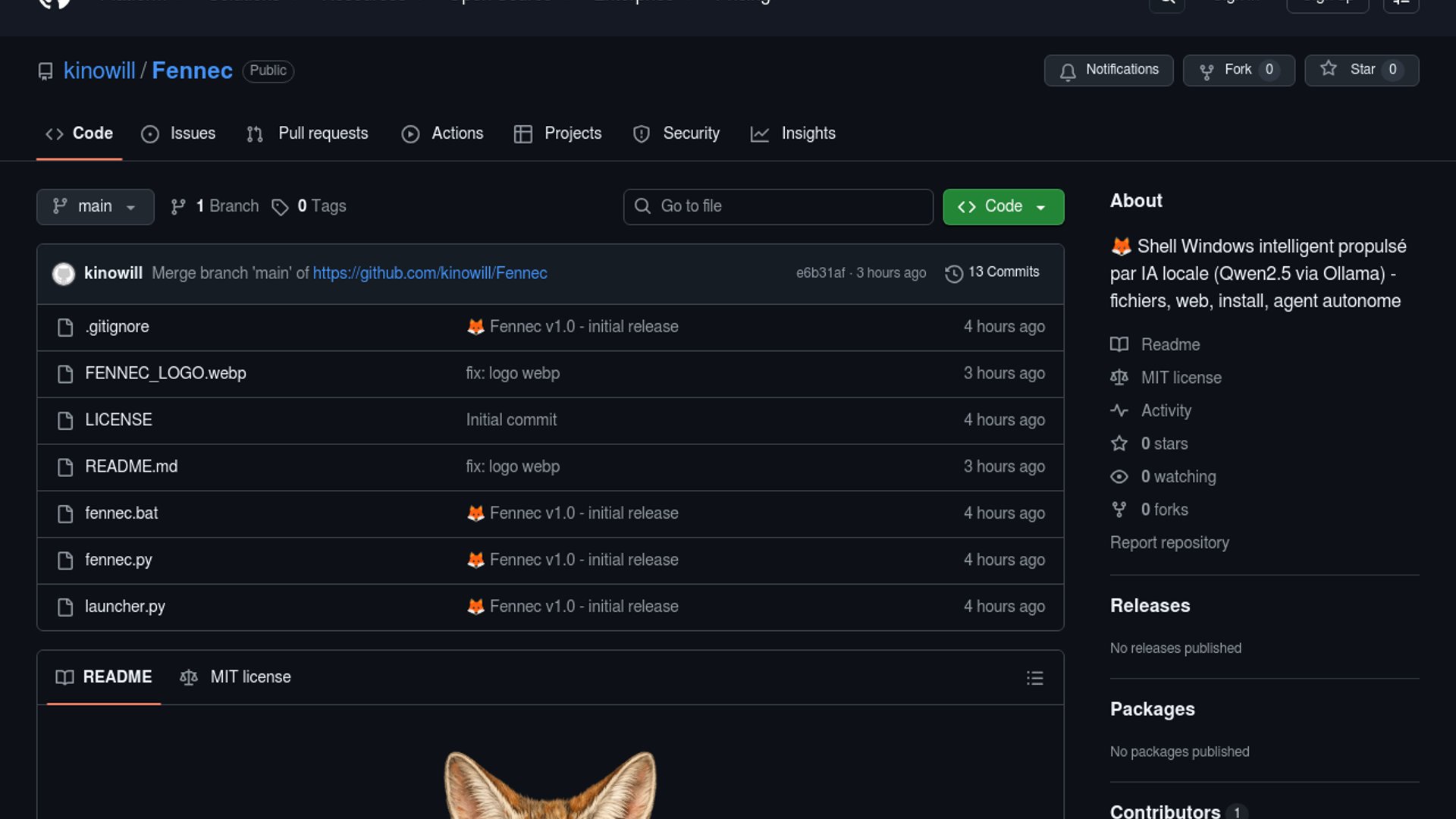Star the Fennec repository
This screenshot has width=1456, height=819.
[1360, 70]
